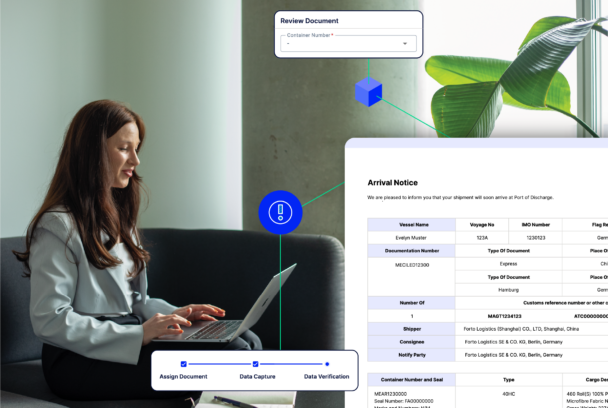Image resolution: width=608 pixels, height=408 pixels.
Task: Select the Data Capture step label
Action: tap(255, 376)
